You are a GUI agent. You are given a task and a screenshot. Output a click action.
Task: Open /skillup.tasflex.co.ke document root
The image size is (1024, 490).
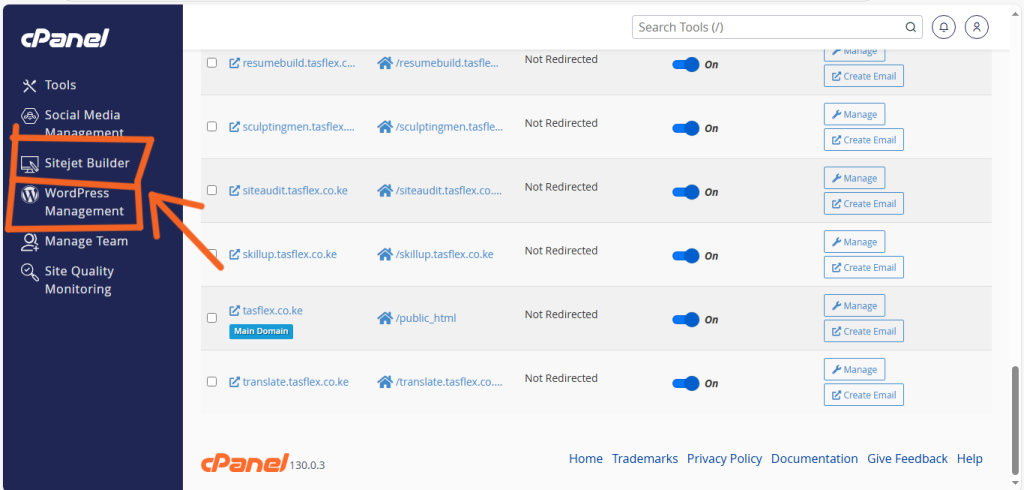[436, 254]
